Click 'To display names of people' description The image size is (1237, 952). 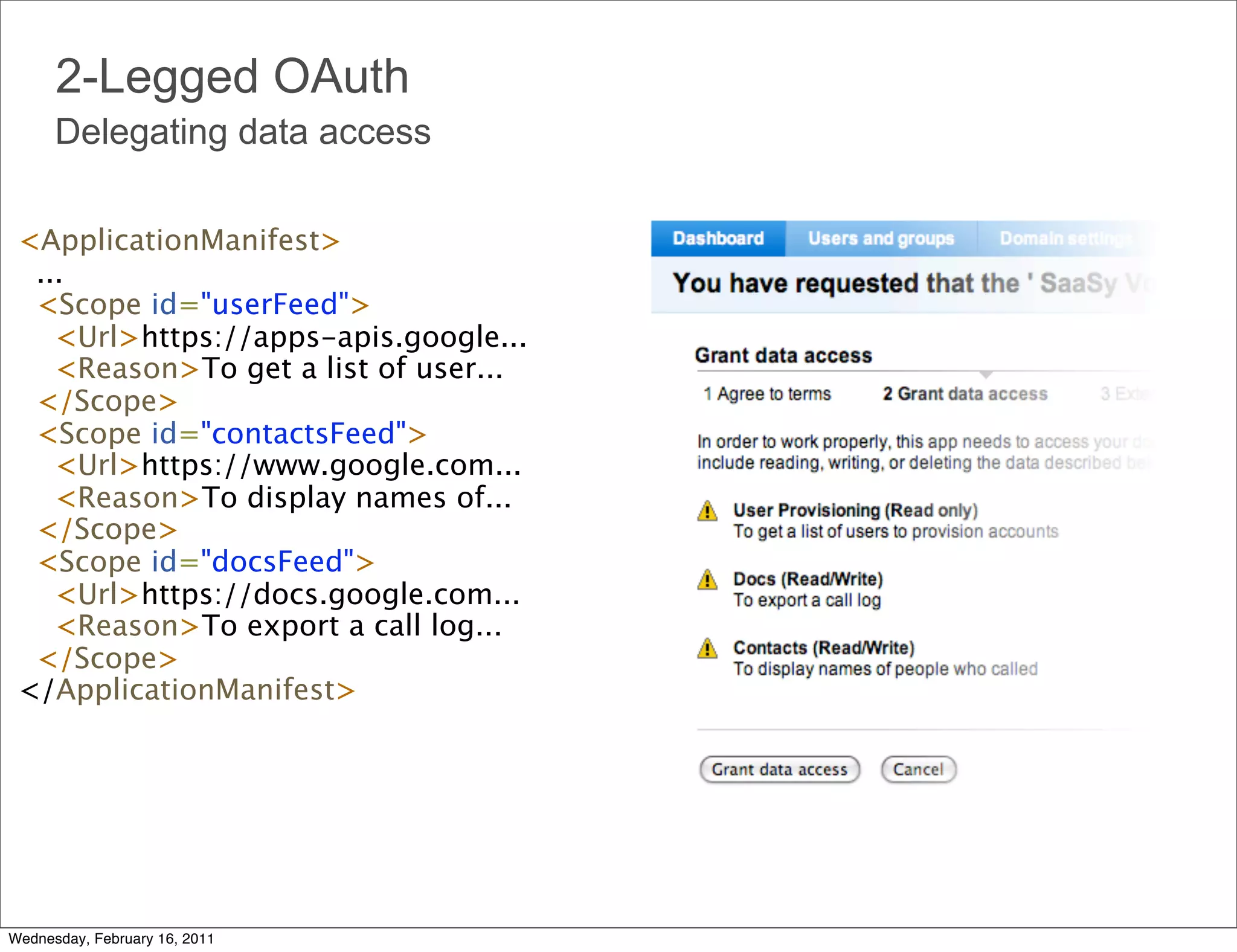tap(885, 669)
